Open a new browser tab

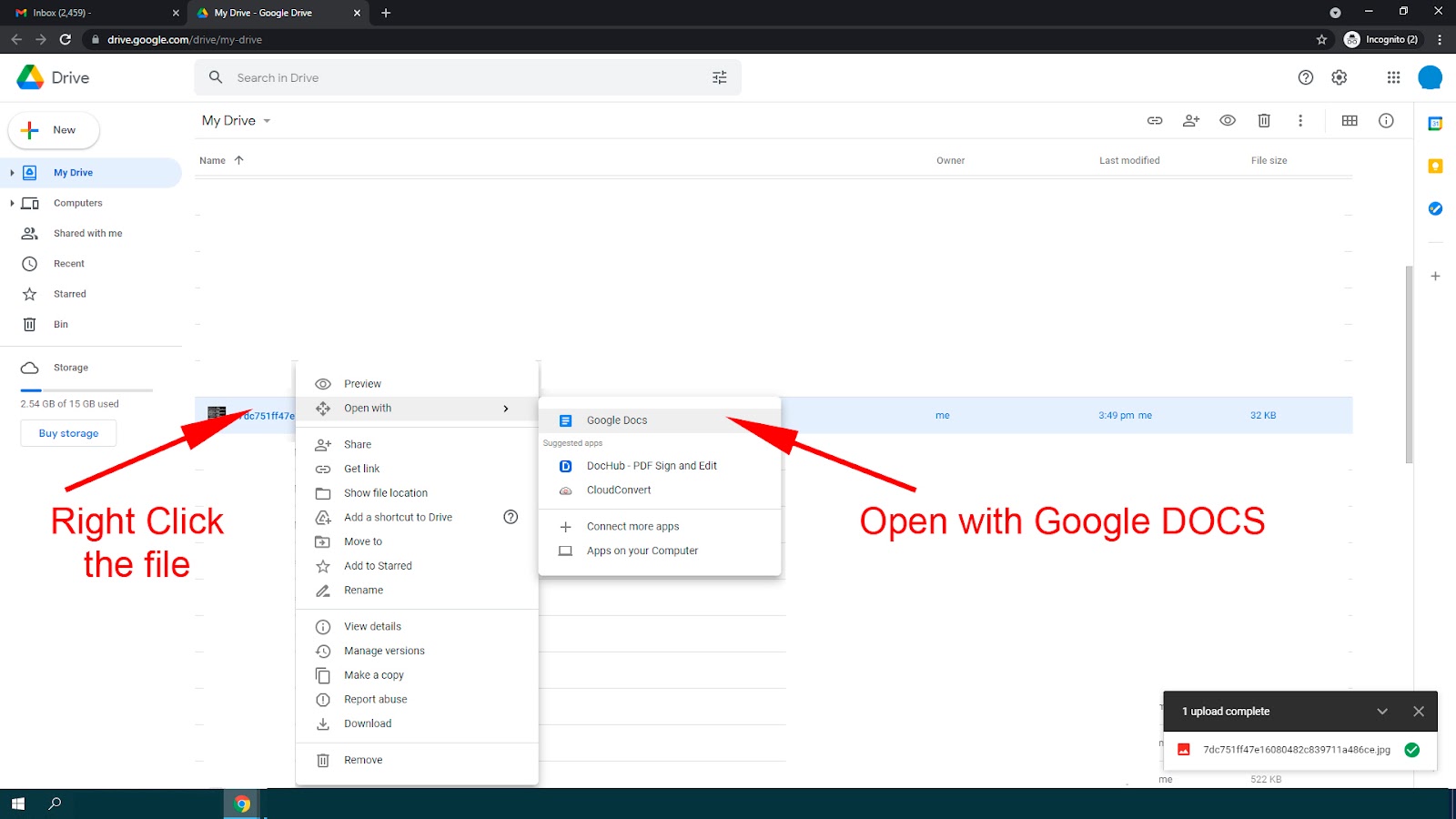coord(386,13)
